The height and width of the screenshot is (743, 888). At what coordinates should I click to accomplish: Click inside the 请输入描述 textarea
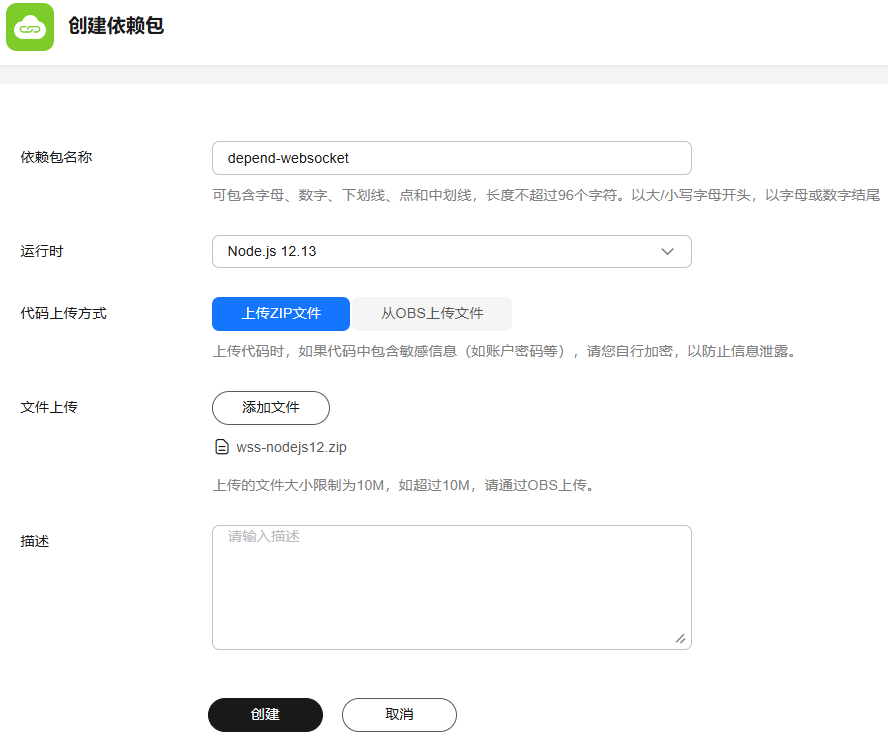(x=451, y=587)
